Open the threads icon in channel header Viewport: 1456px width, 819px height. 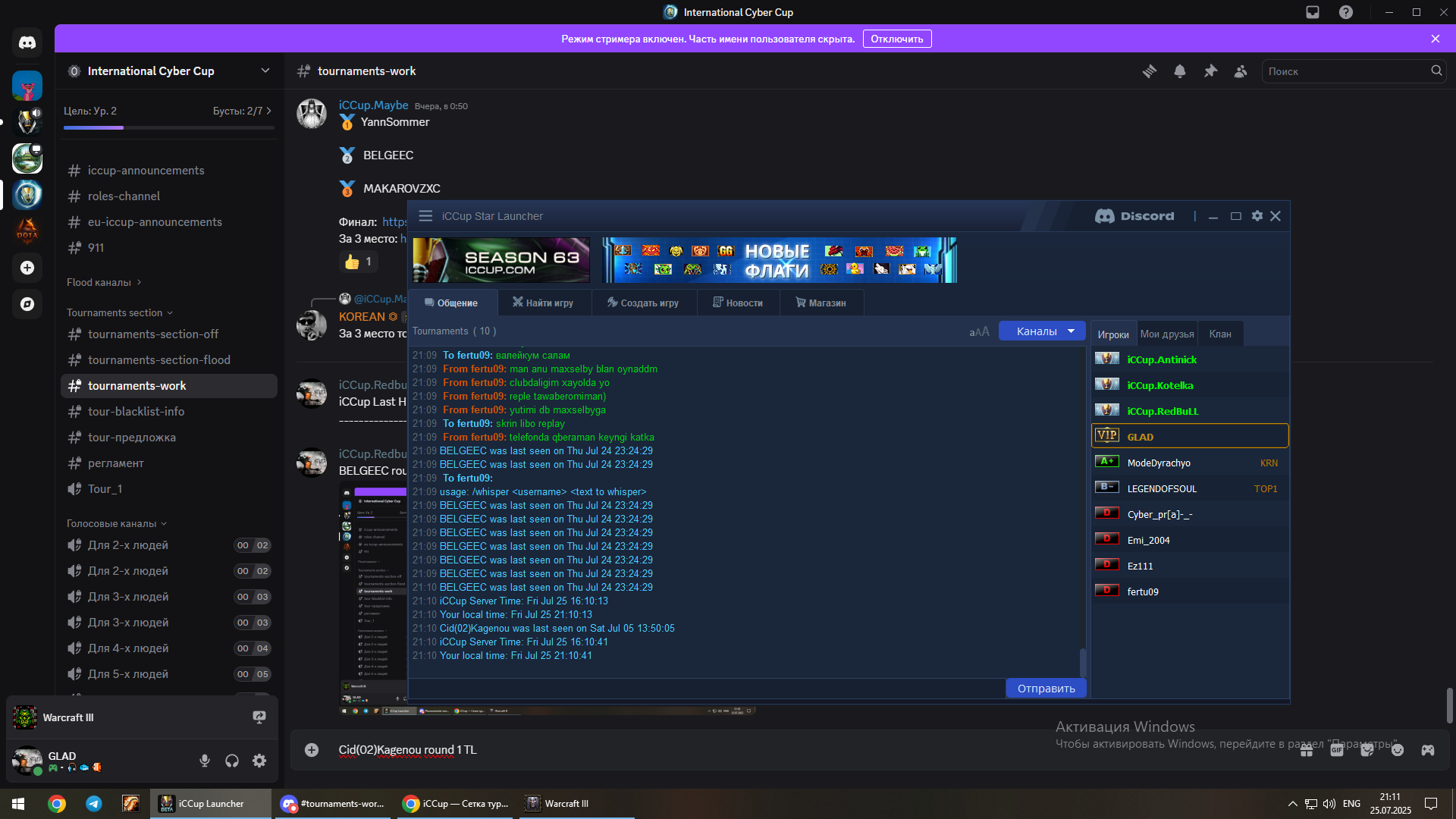click(x=1150, y=71)
